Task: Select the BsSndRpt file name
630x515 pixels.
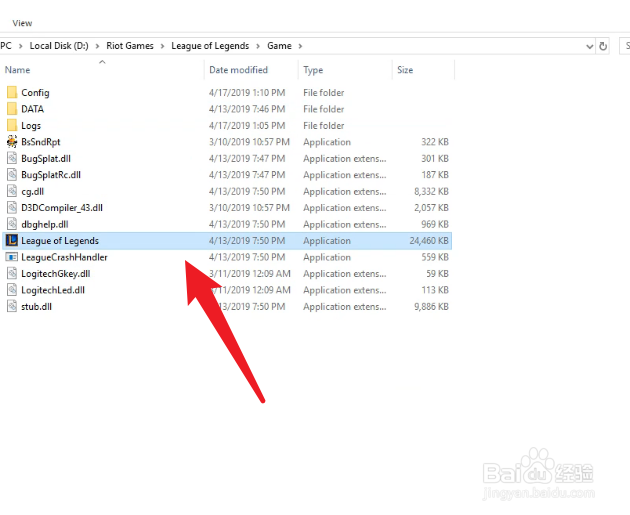Action: 41,142
